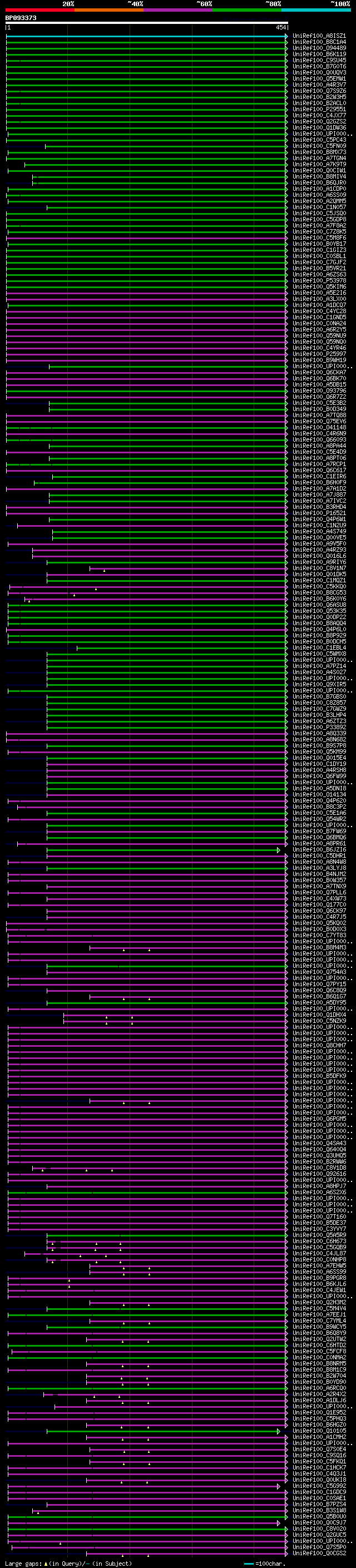
Task: Select hit label UniRef100_A7K9T9
Action: pyautogui.click(x=319, y=164)
